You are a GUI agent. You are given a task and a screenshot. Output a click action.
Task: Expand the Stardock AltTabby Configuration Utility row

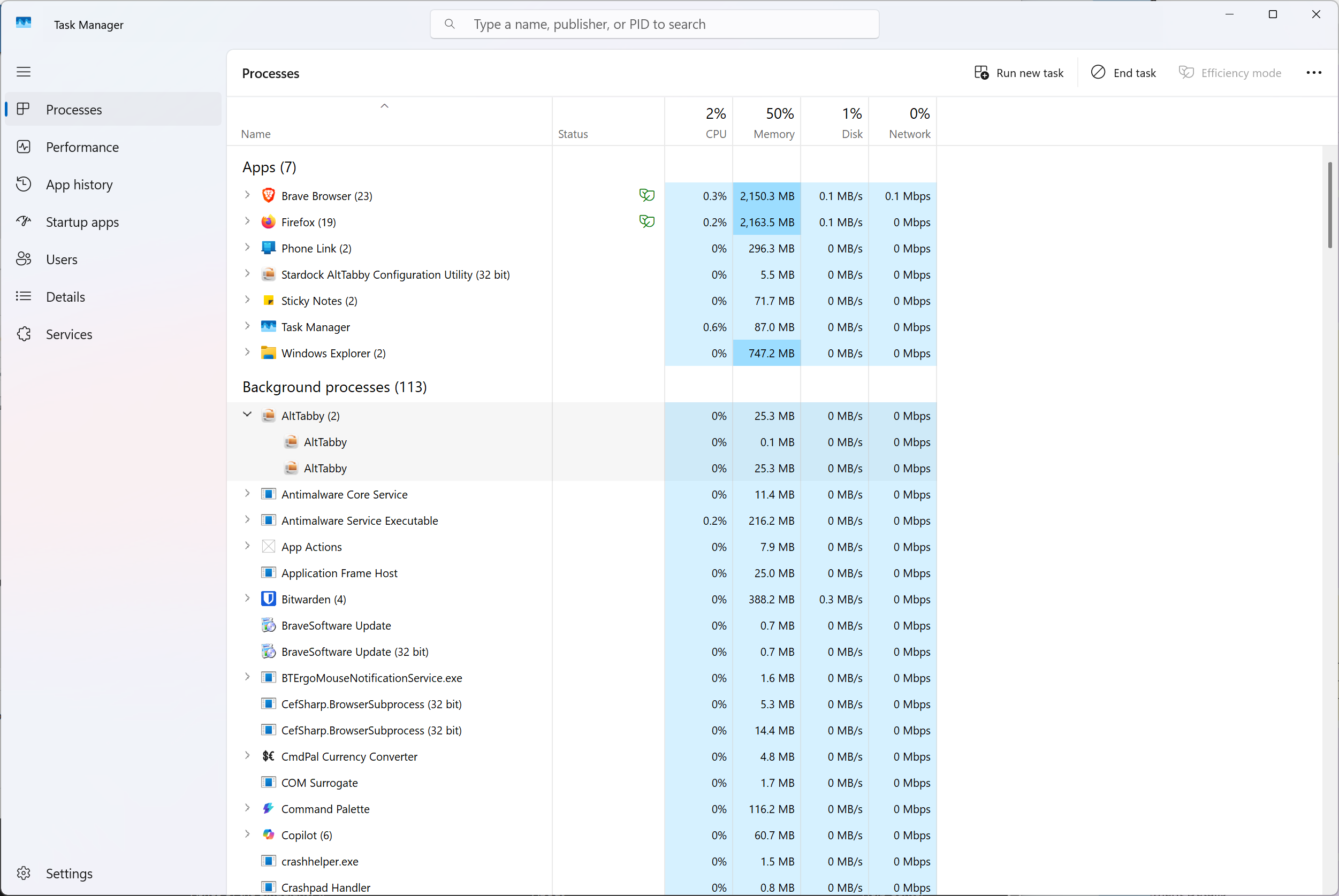point(247,274)
